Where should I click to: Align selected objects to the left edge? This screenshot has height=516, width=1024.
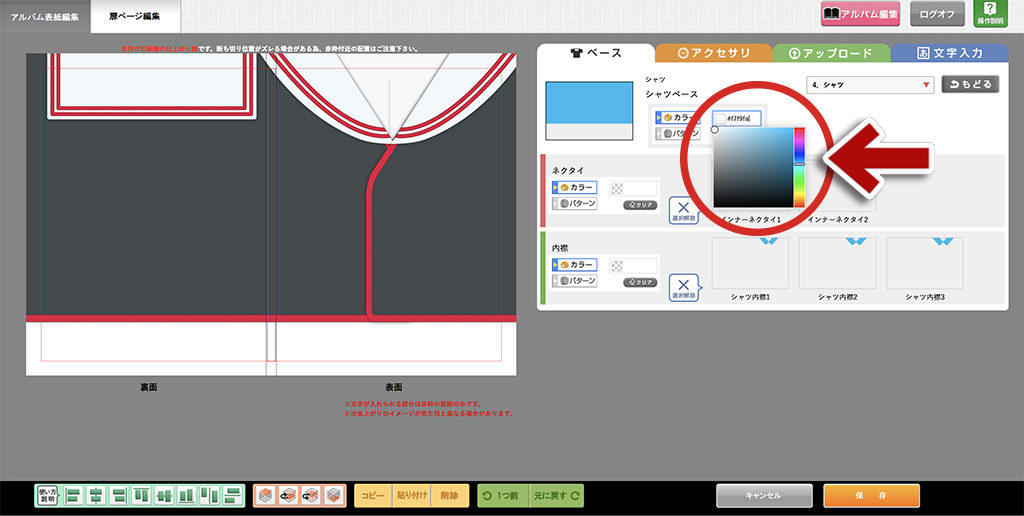click(x=75, y=496)
